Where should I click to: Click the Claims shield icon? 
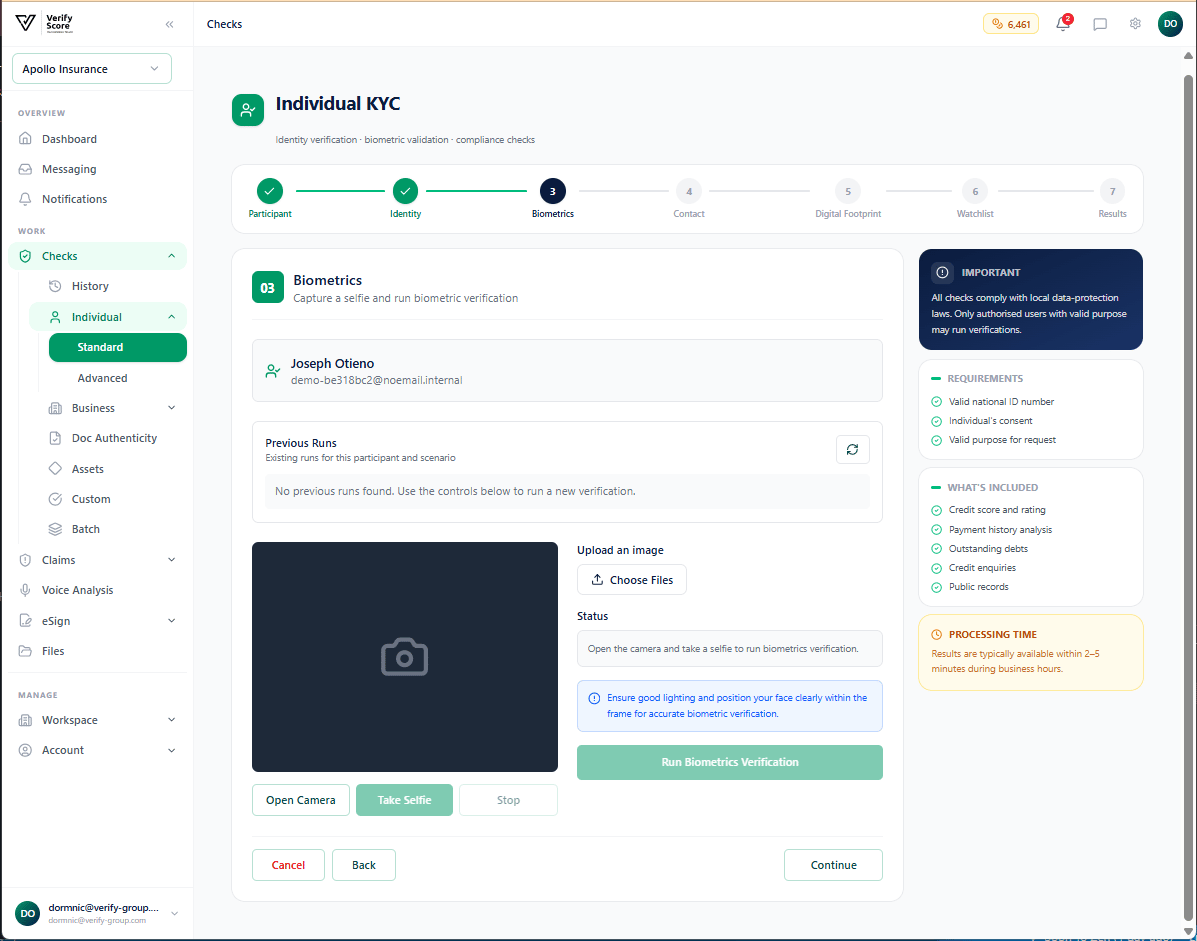pos(25,560)
